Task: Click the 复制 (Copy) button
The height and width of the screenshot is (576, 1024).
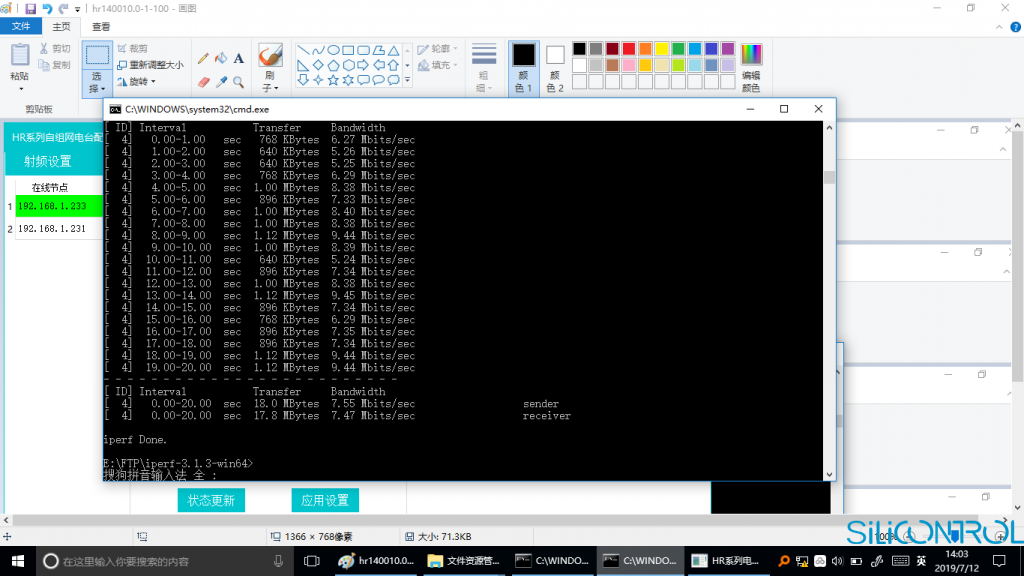Action: [55, 65]
